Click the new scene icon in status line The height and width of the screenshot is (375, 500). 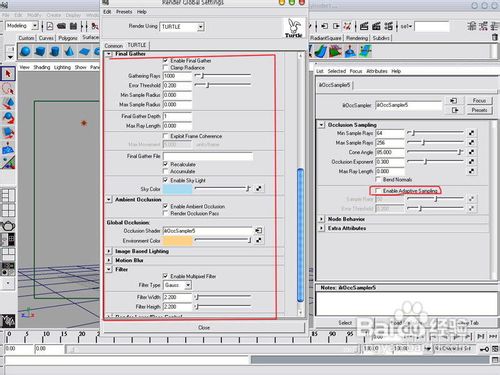49,26
